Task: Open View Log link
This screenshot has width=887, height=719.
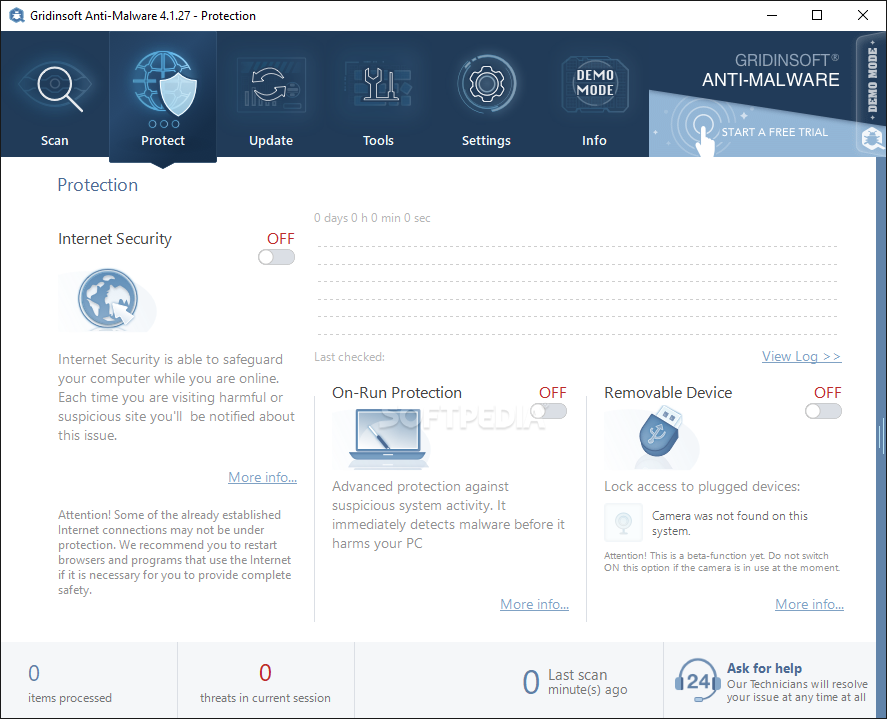Action: click(x=801, y=356)
